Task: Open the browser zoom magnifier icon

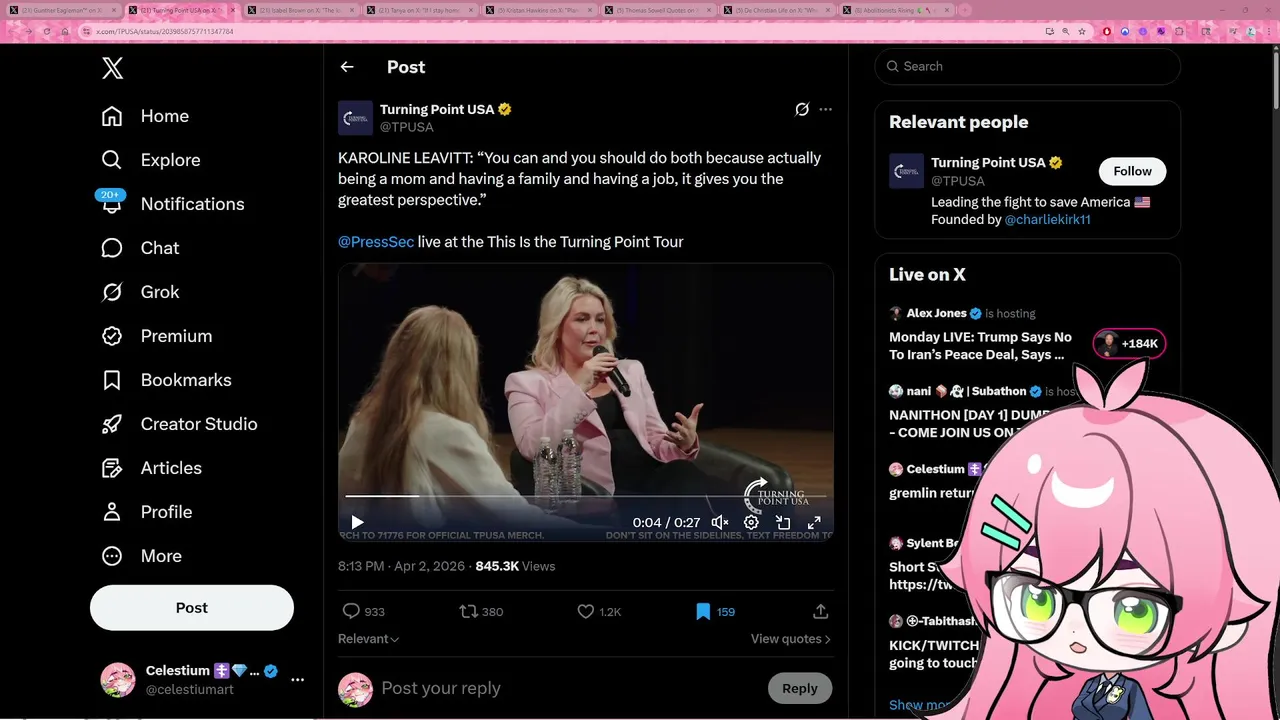Action: point(1066,31)
